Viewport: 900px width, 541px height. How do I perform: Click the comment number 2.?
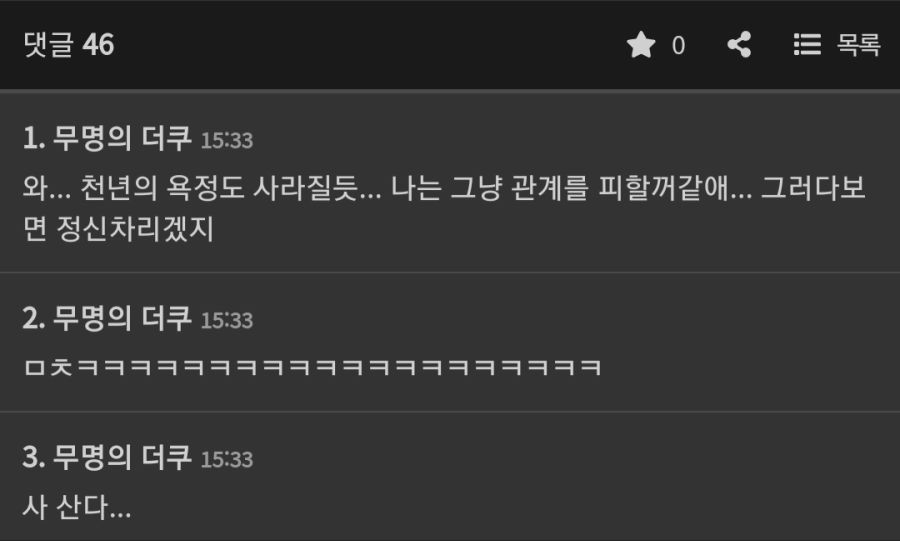(34, 318)
